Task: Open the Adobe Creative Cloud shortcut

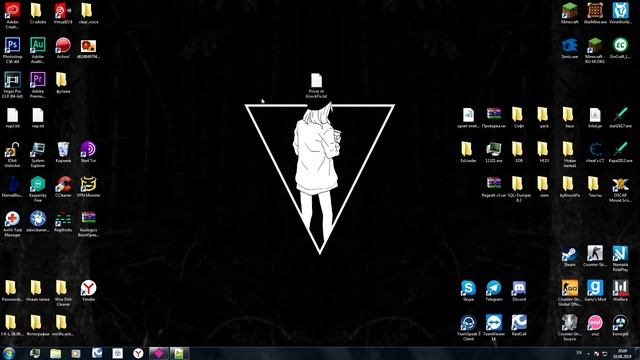Action: click(12, 15)
